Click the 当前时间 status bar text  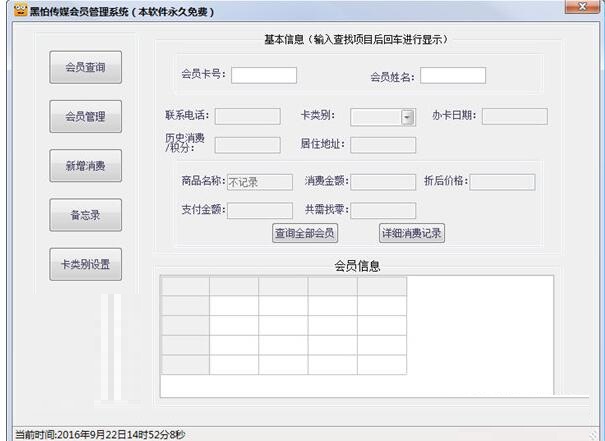(100, 435)
